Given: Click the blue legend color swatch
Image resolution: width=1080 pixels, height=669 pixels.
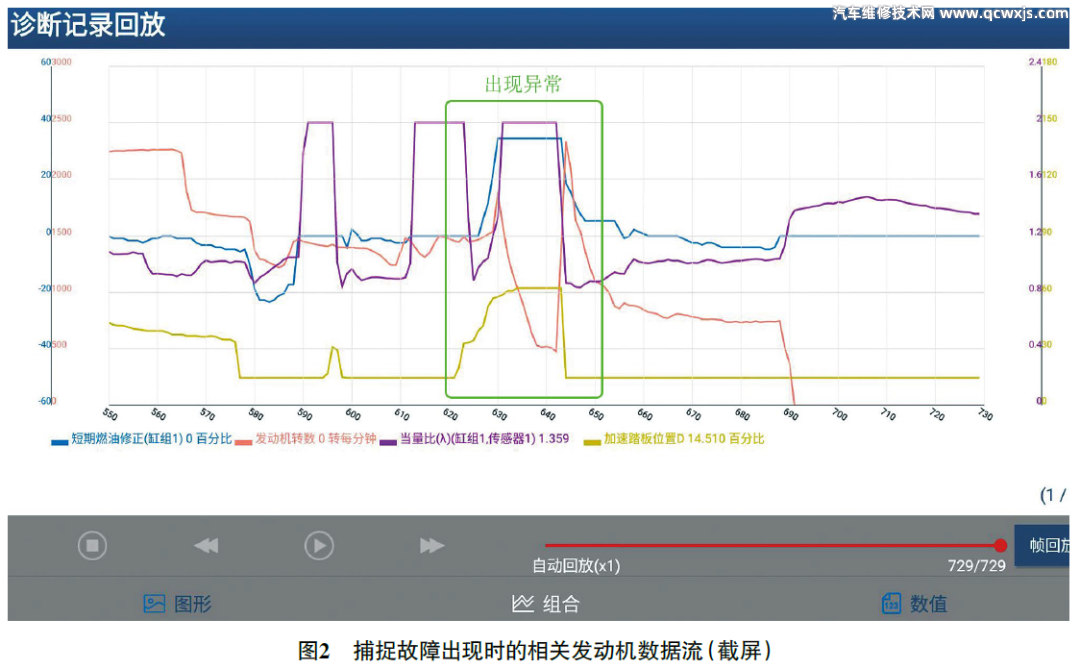Looking at the screenshot, I should [58, 439].
